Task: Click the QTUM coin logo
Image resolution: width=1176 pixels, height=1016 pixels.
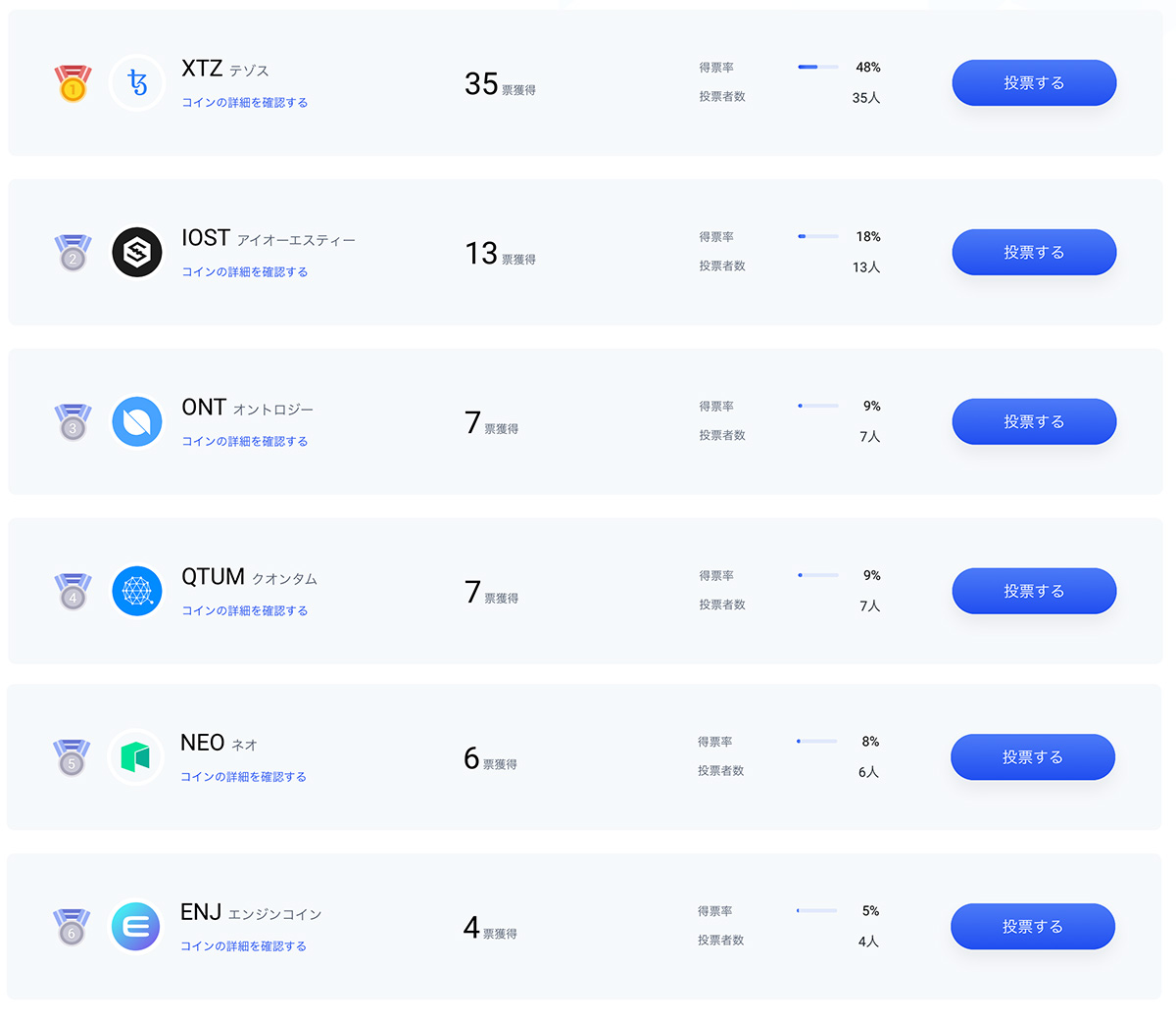Action: 137,592
